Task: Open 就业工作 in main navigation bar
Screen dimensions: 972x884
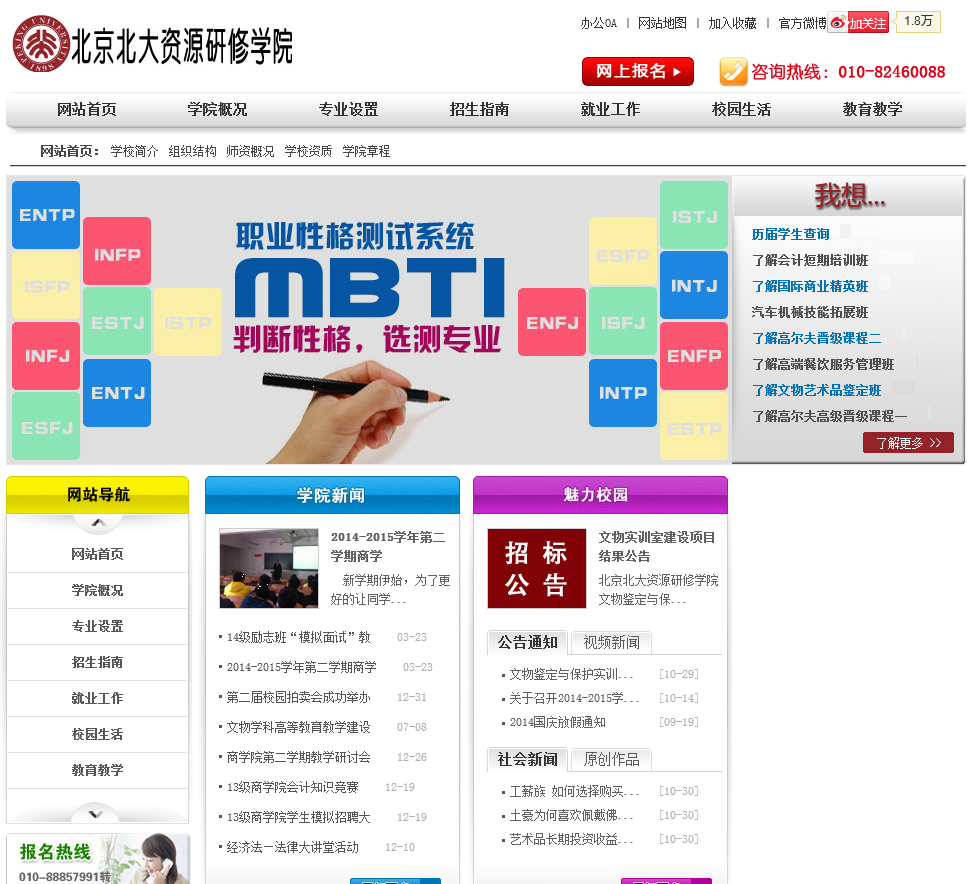Action: pos(610,110)
